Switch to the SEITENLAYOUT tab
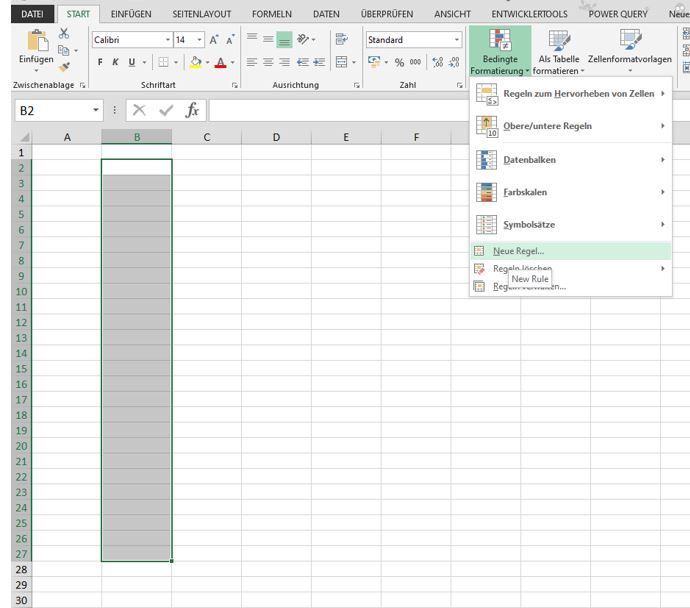The width and height of the screenshot is (690, 608). point(202,14)
